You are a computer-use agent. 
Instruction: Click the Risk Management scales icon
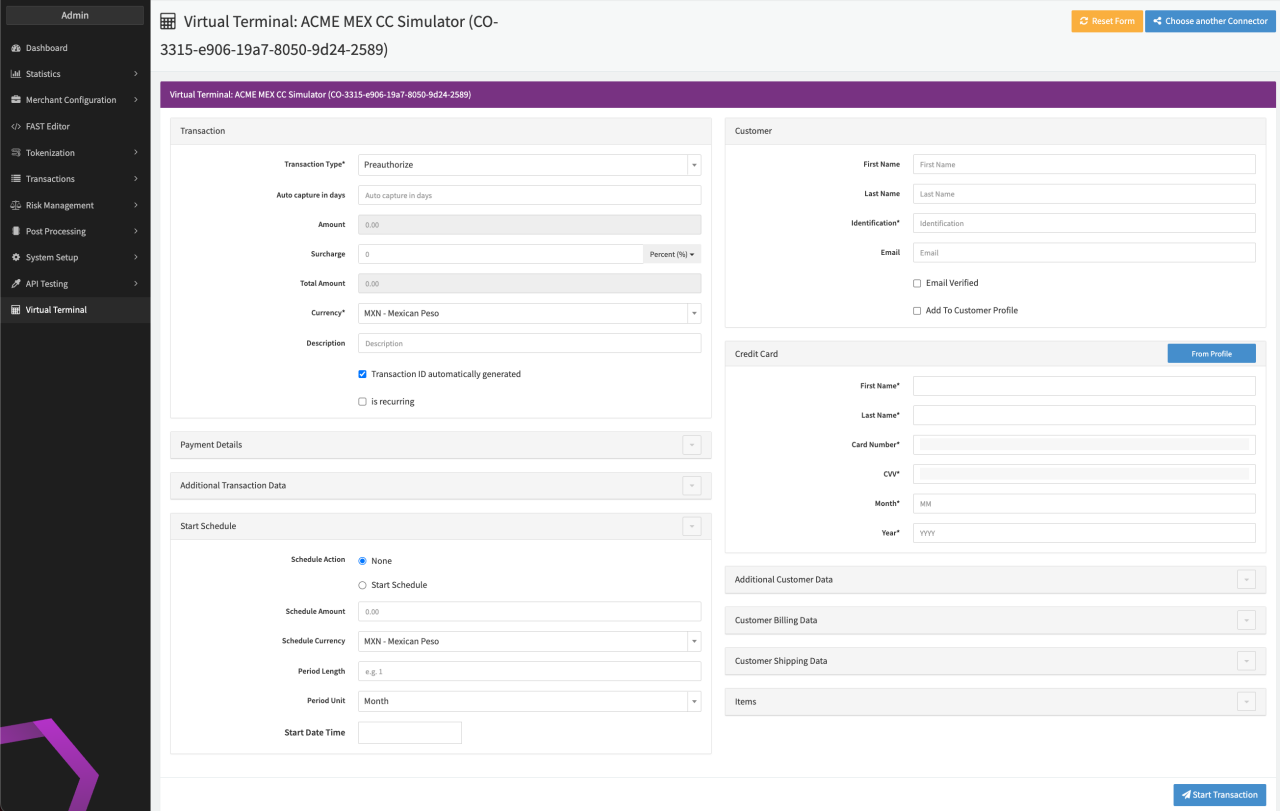tap(16, 205)
